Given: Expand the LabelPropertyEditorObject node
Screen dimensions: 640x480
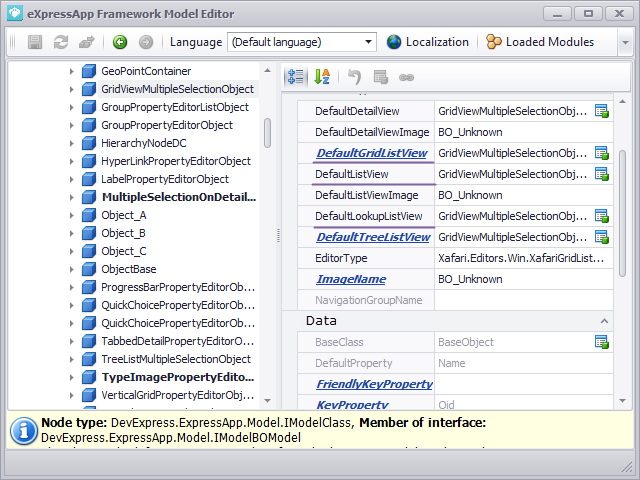Looking at the screenshot, I should (71, 179).
